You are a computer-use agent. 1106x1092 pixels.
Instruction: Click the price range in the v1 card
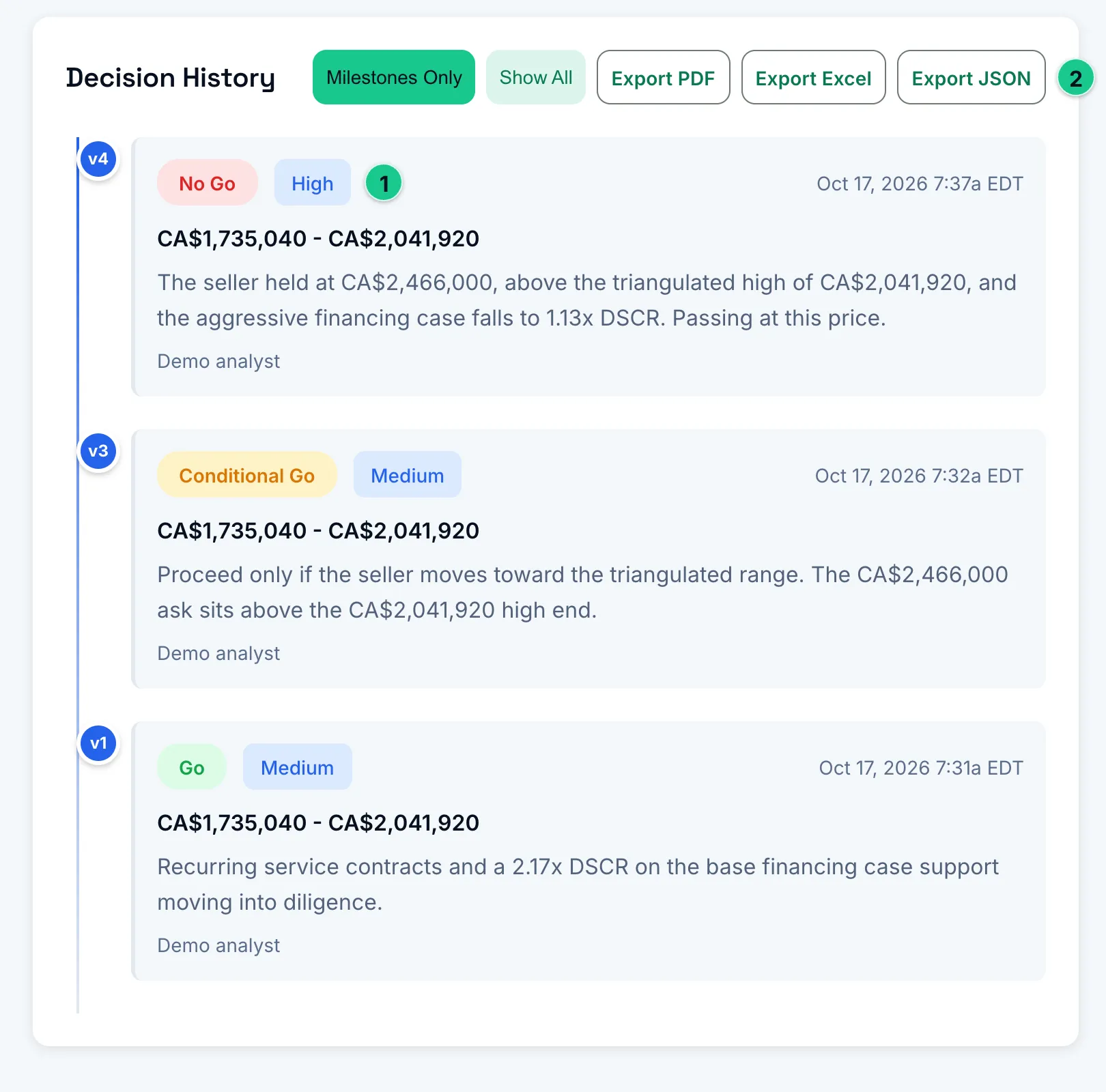(318, 823)
